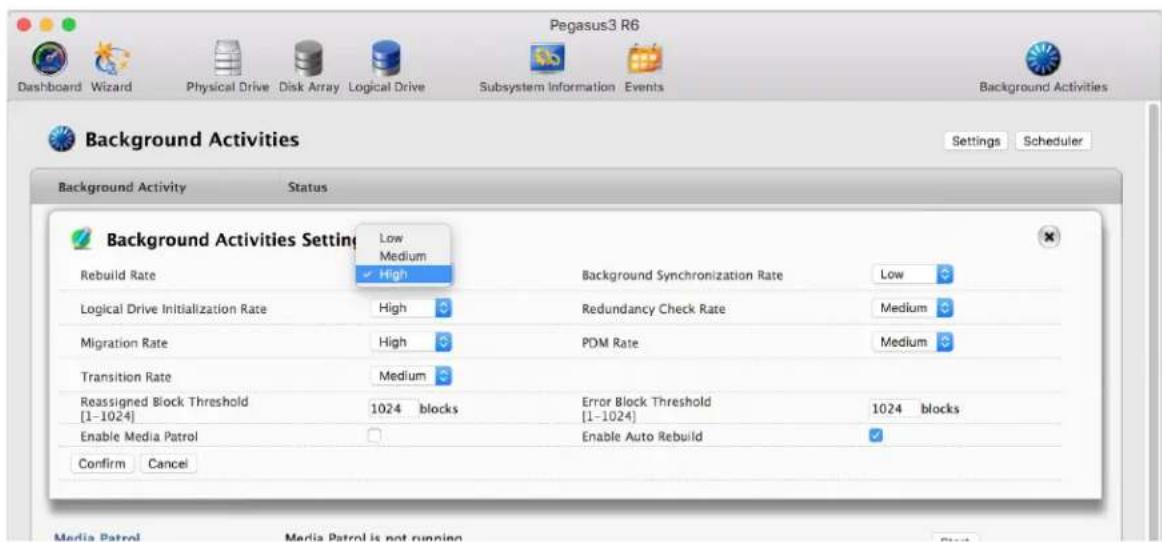Click the Background Activities Settings leaf icon

pos(81,241)
